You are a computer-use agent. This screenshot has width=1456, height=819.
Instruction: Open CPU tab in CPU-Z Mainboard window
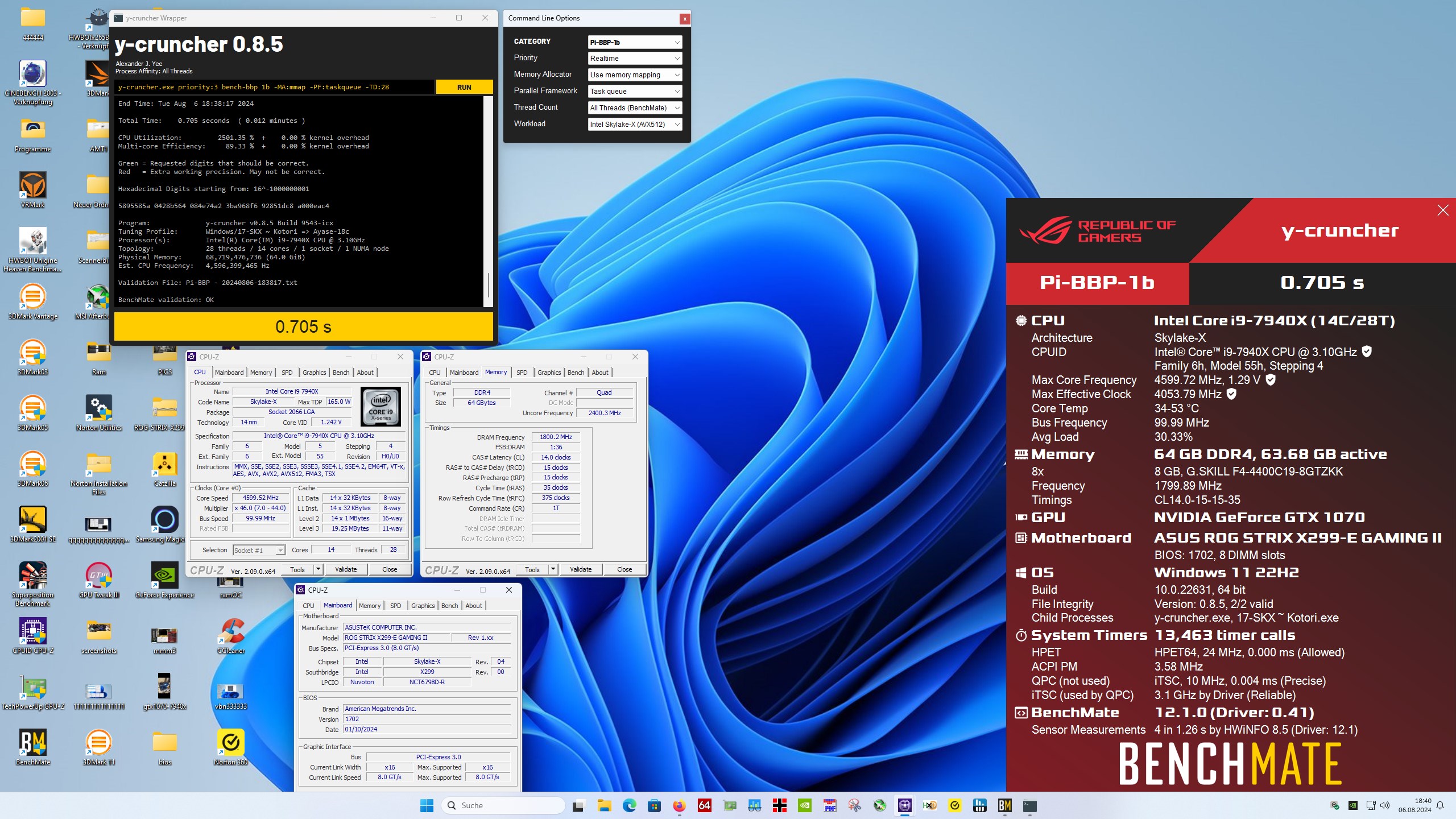point(308,606)
